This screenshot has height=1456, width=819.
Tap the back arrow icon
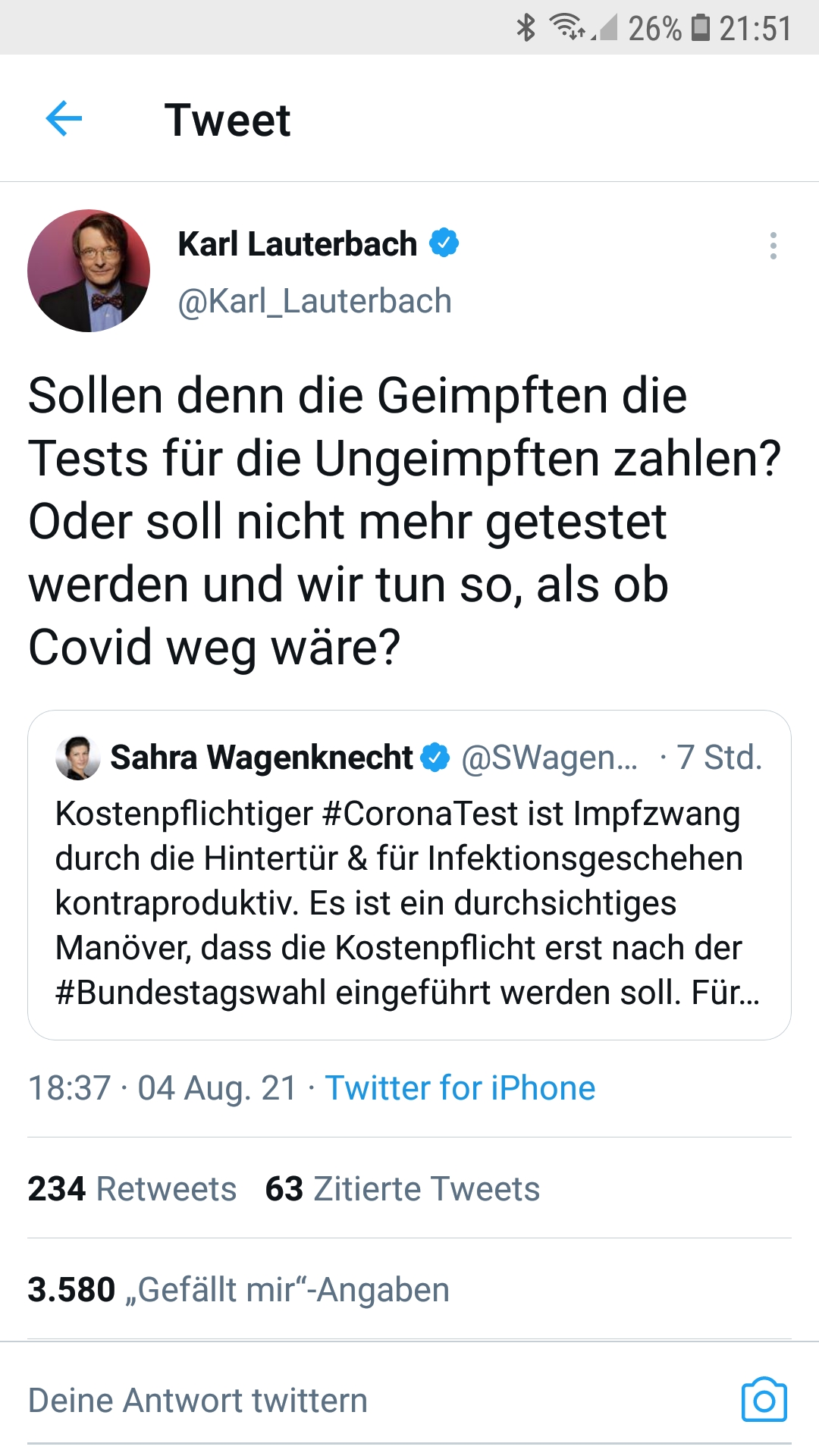(x=64, y=119)
